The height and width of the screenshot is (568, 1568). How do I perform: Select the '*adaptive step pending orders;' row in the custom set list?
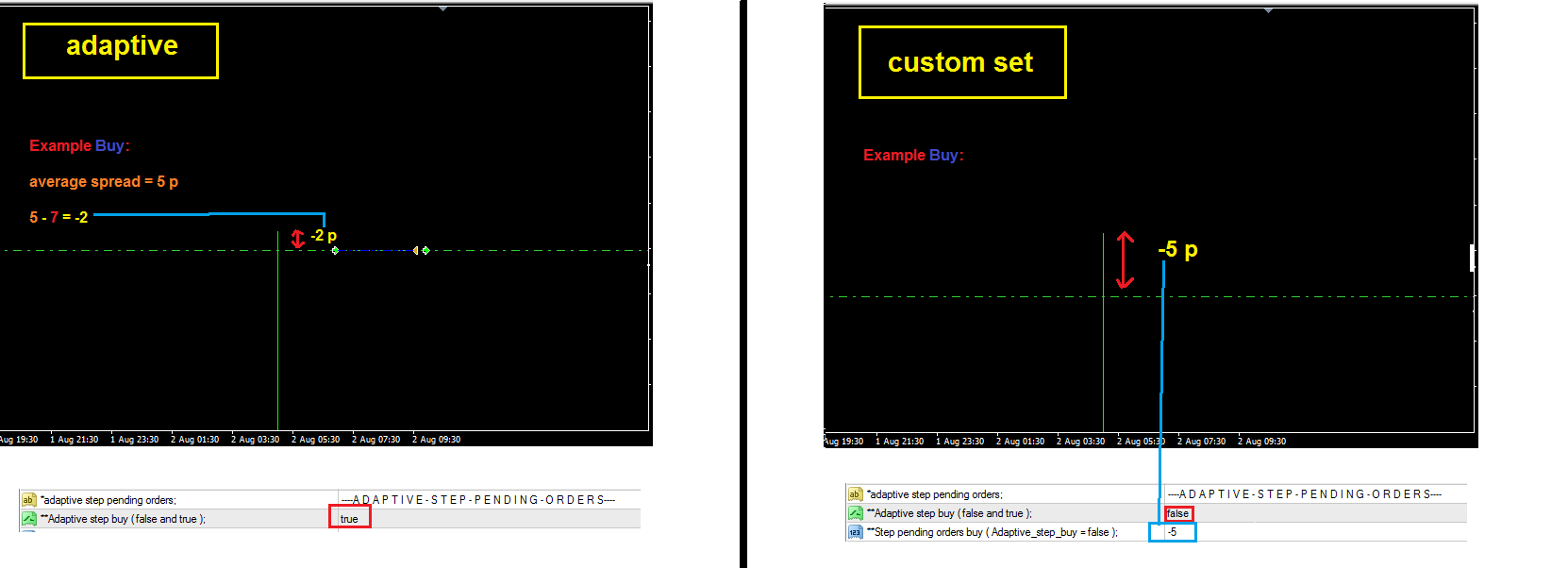coord(1156,494)
